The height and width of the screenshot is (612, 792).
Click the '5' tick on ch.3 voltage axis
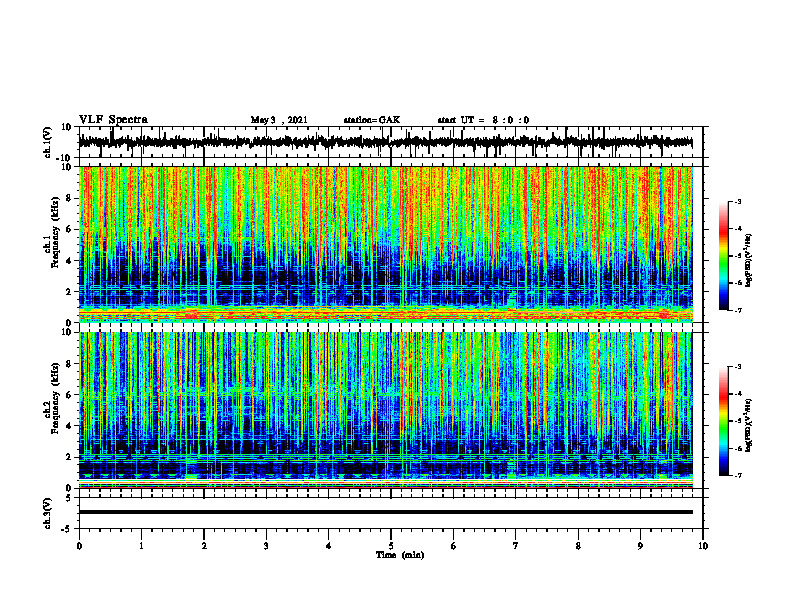(x=69, y=498)
